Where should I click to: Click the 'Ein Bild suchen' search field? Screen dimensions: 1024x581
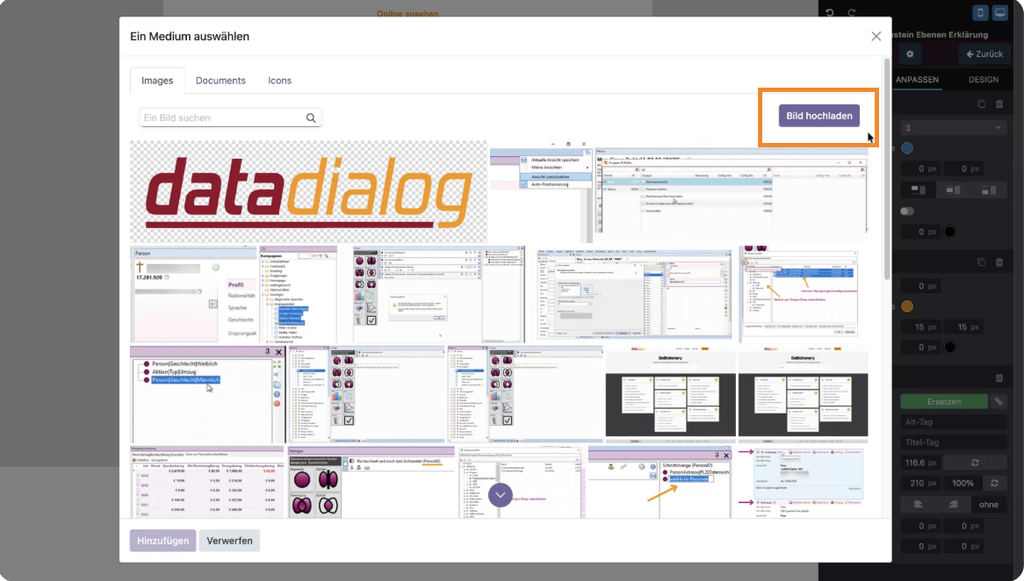pos(230,118)
